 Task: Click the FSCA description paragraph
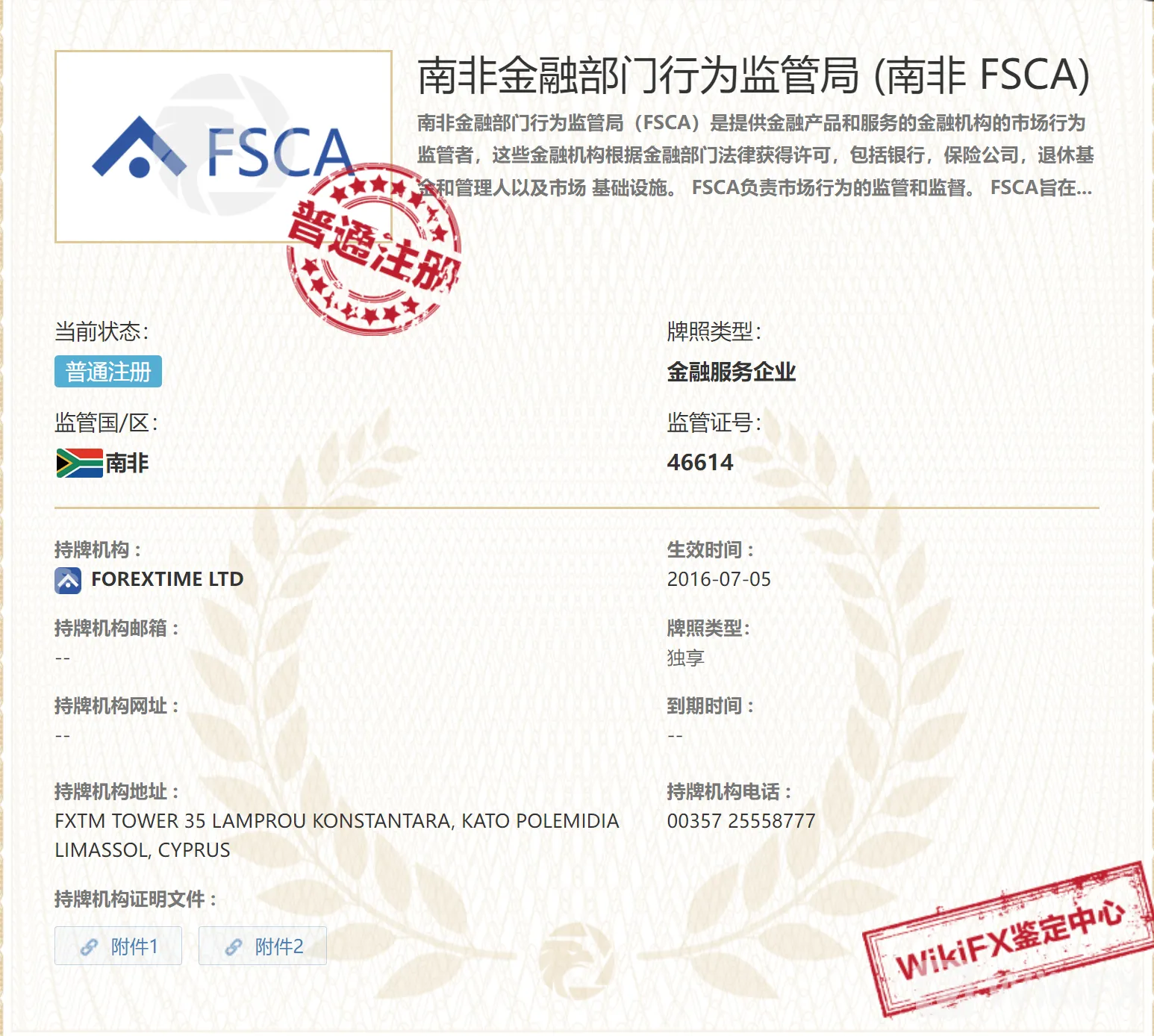pos(755,155)
